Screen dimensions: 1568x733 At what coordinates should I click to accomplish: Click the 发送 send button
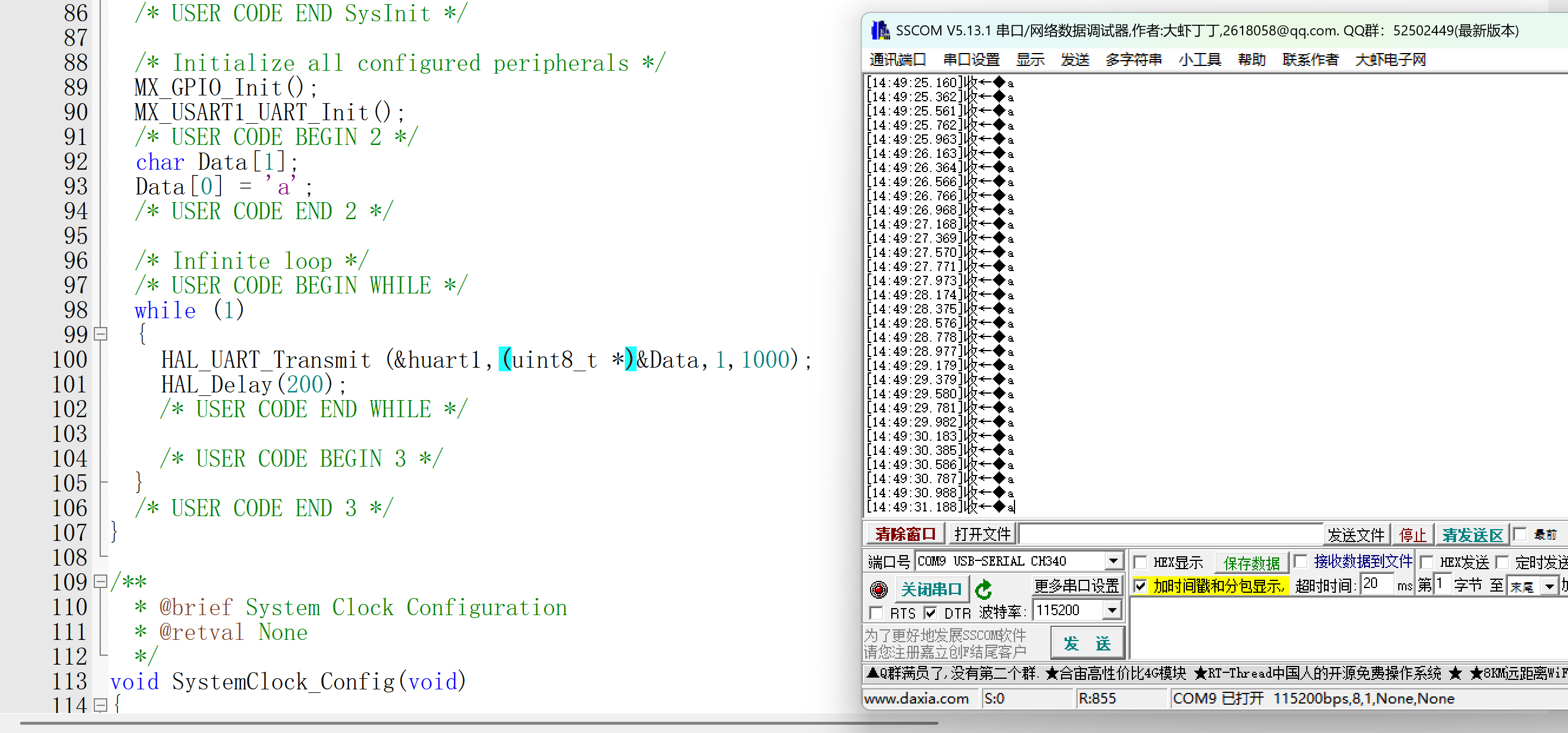[x=1086, y=643]
